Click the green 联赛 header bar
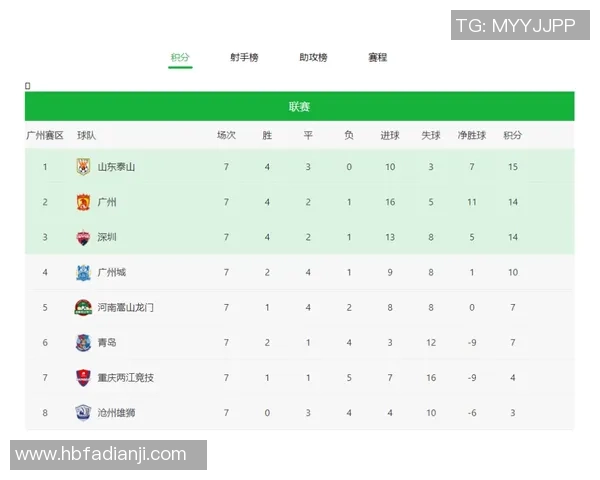Screen dimensions: 600x480 [299, 107]
